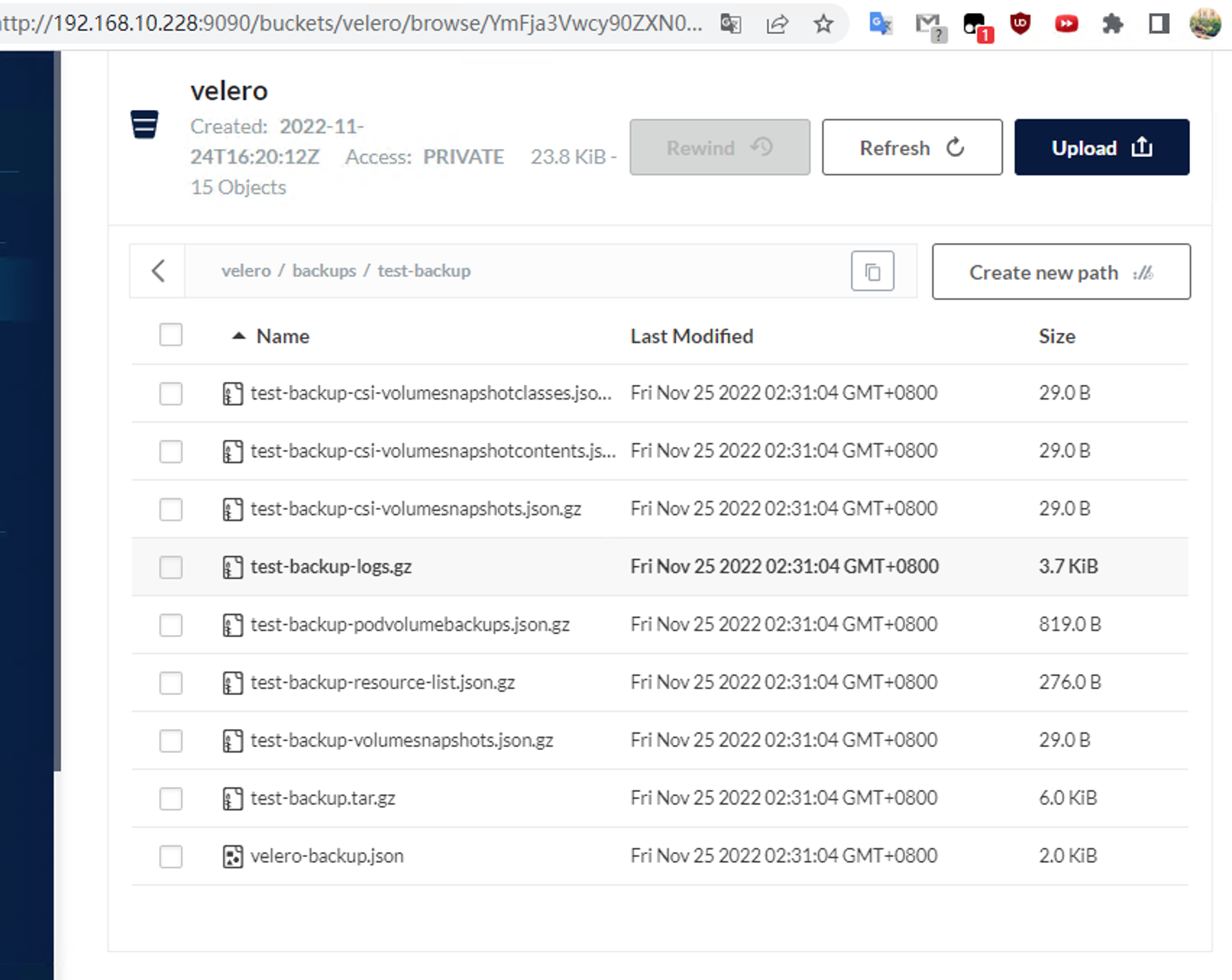Navigate to backups in the breadcrumb
Viewport: 1232px width, 980px height.
(x=324, y=271)
